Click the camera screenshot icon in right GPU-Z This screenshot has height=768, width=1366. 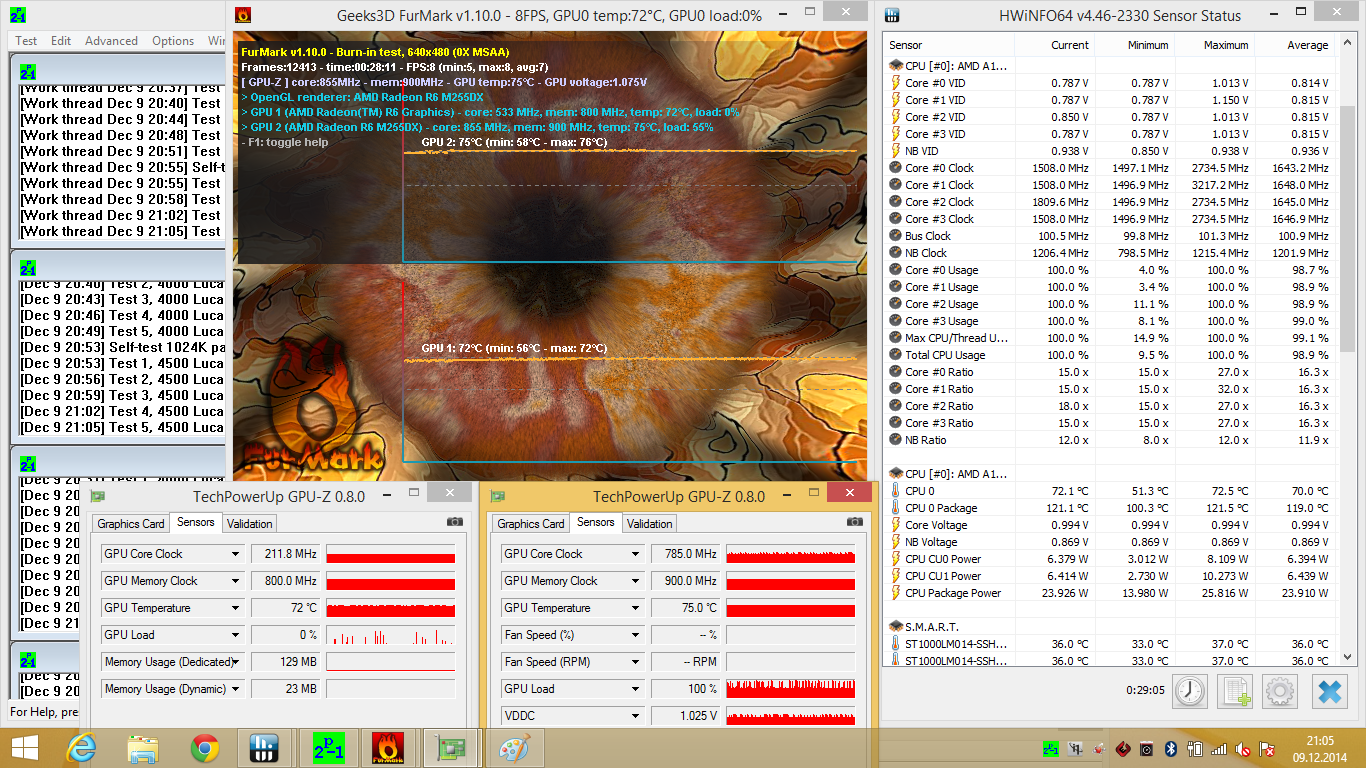[855, 522]
